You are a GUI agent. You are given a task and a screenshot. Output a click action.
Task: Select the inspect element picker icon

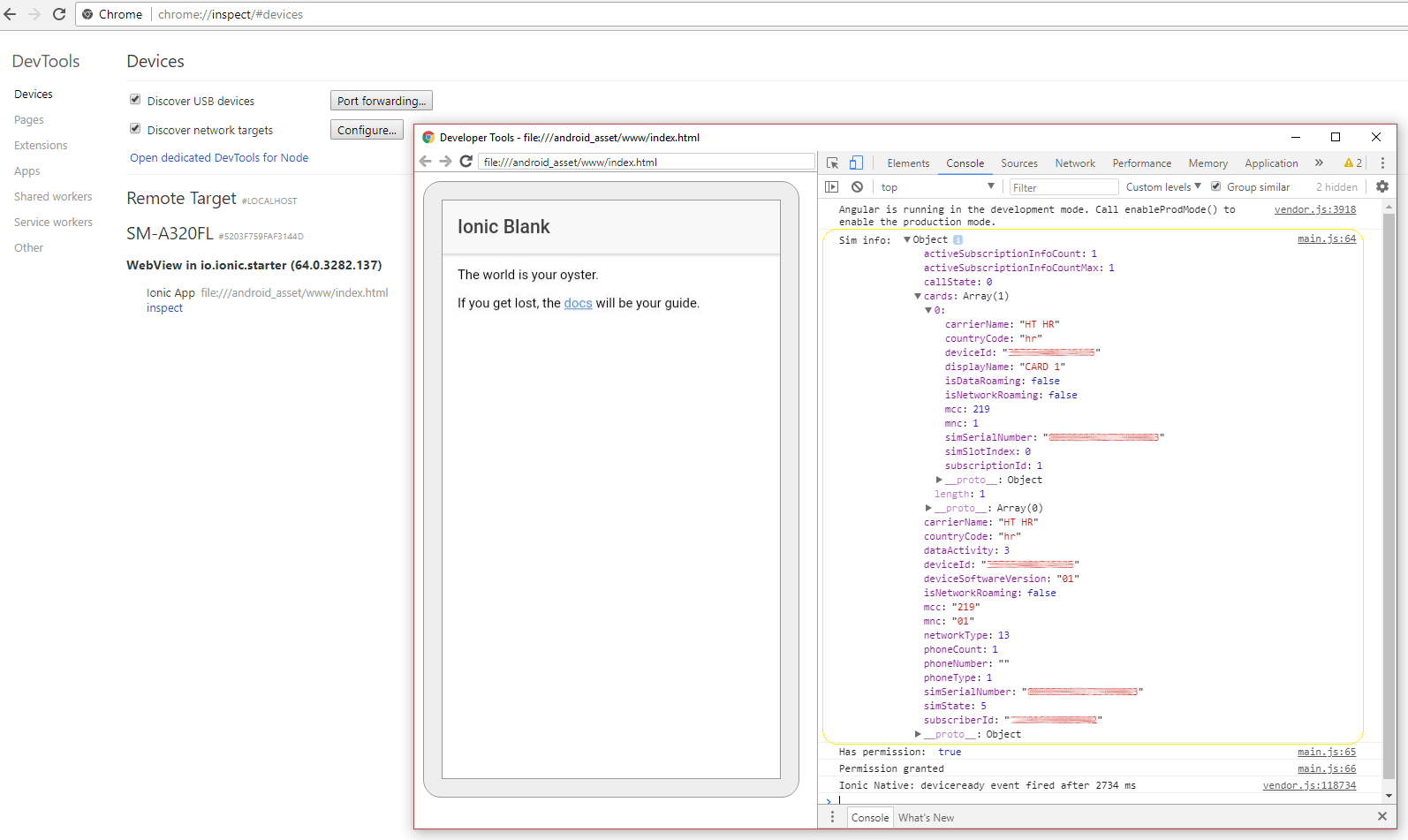[x=832, y=163]
